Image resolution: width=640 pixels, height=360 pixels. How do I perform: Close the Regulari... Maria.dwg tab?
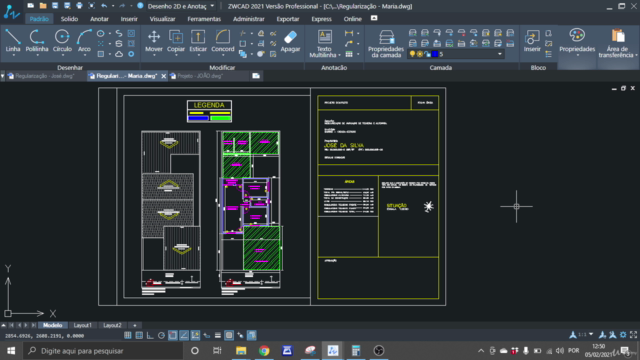click(x=163, y=76)
